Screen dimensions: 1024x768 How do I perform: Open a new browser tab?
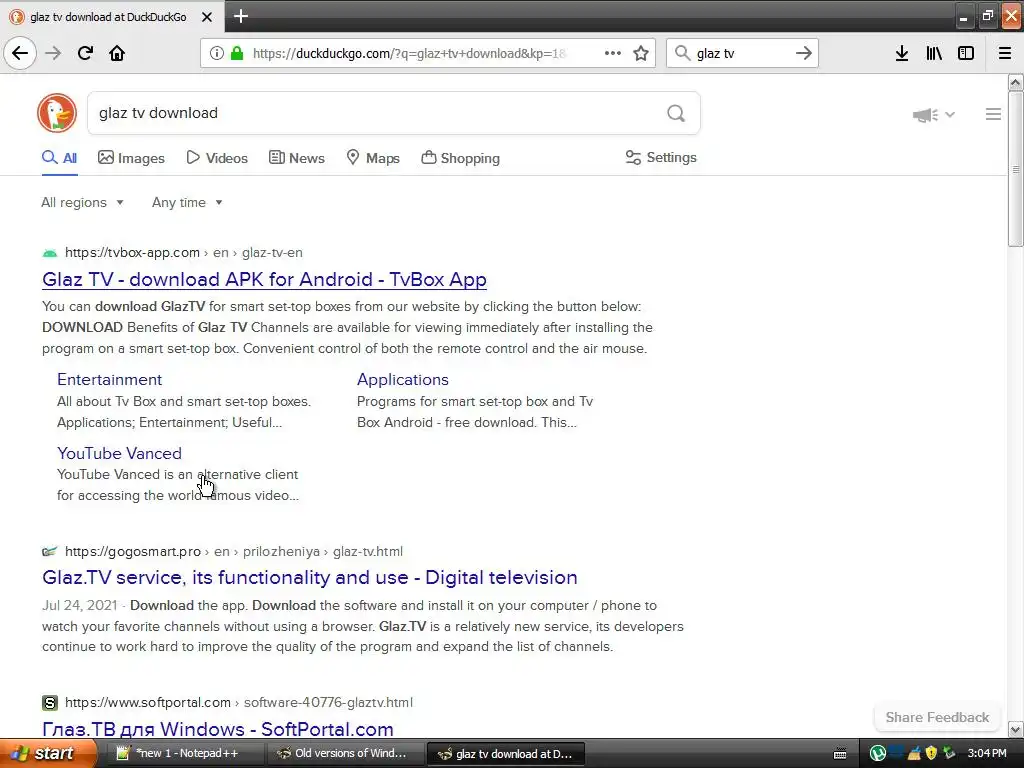(240, 16)
